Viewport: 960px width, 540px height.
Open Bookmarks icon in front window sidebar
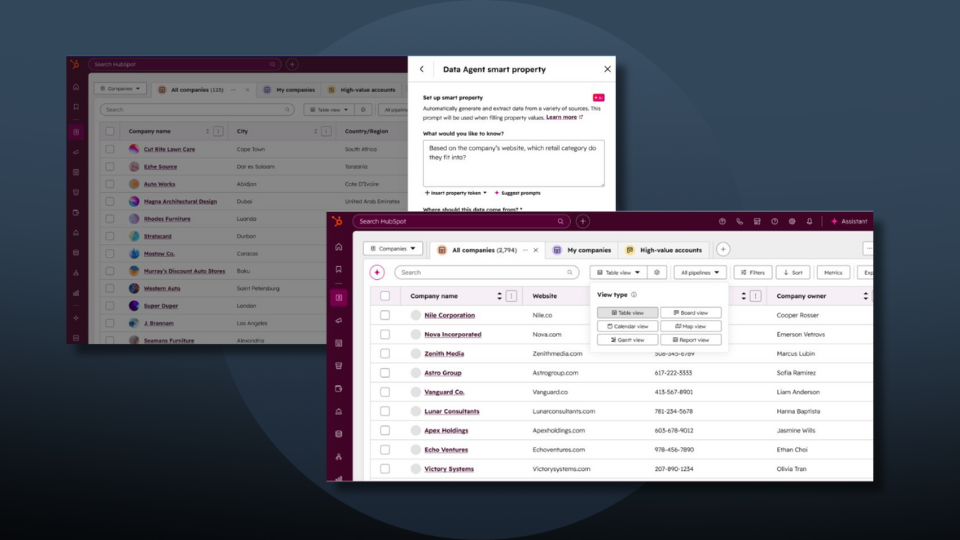[x=339, y=269]
